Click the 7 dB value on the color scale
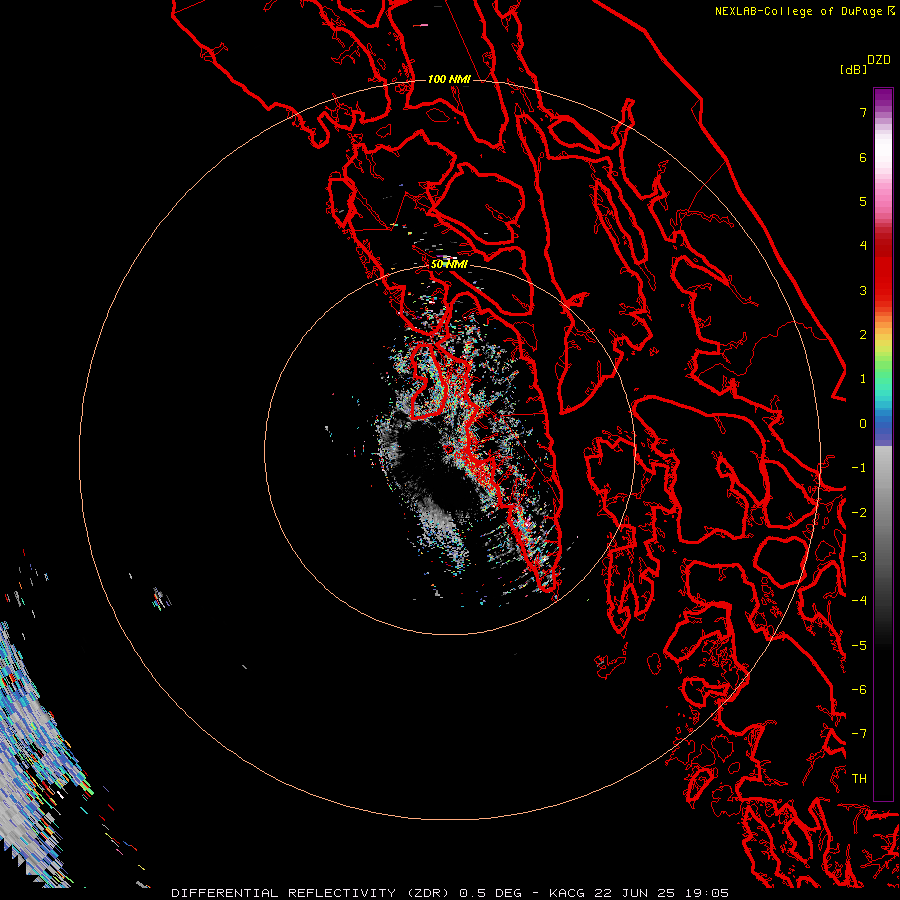This screenshot has width=900, height=900. (863, 112)
